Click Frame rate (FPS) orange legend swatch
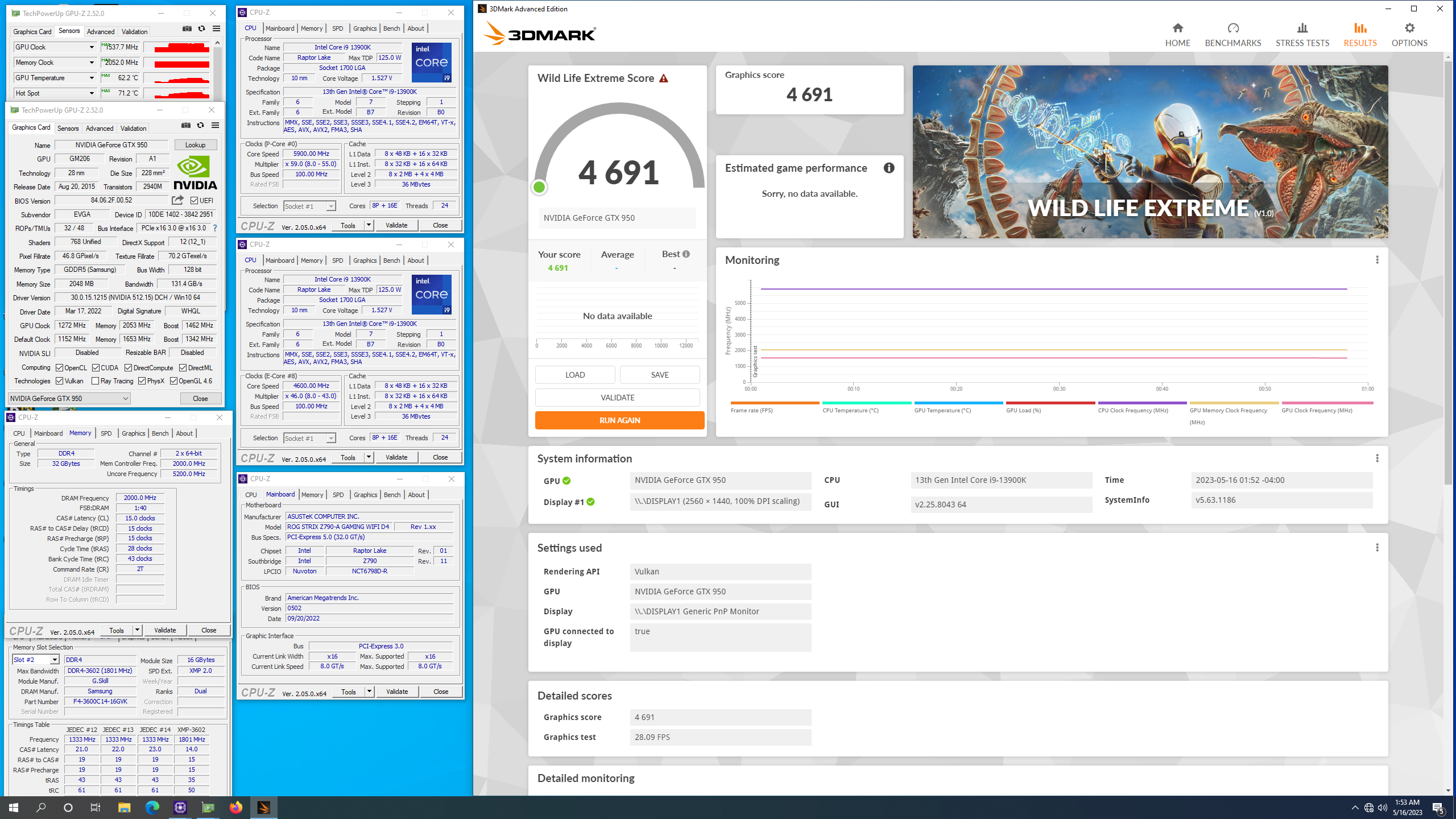This screenshot has height=819, width=1456. (x=775, y=403)
